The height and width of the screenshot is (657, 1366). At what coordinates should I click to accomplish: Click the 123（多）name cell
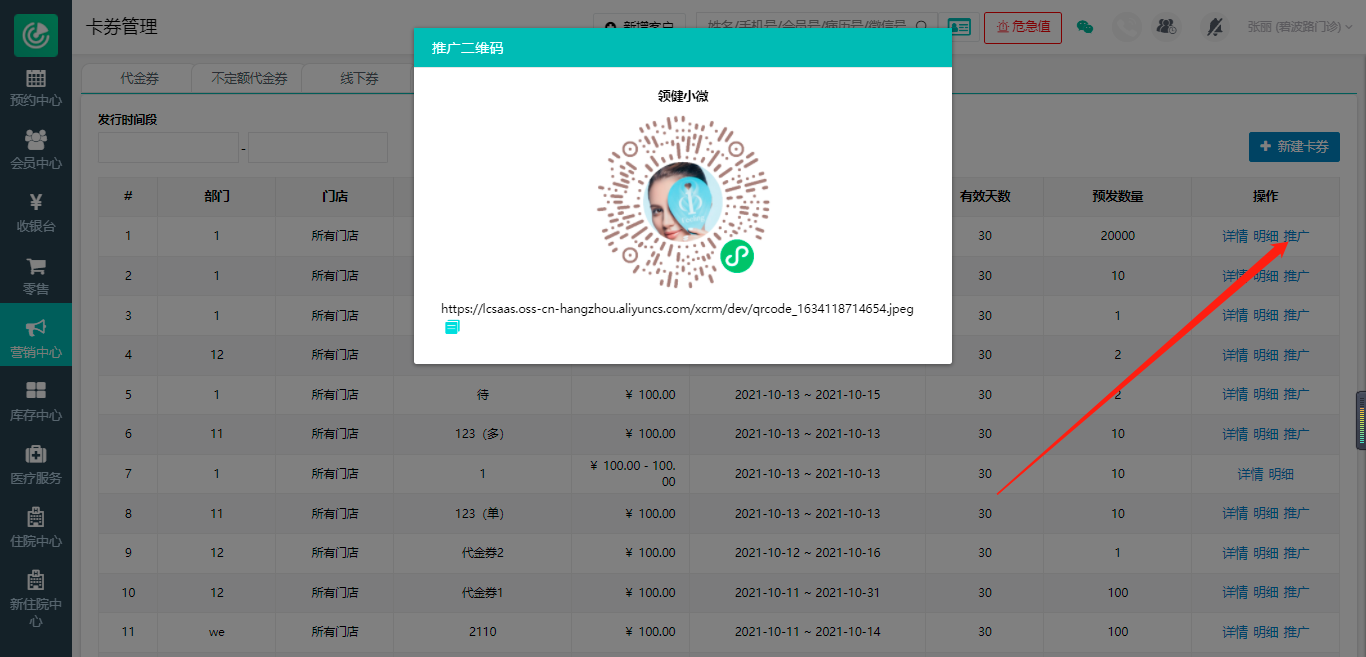point(482,434)
